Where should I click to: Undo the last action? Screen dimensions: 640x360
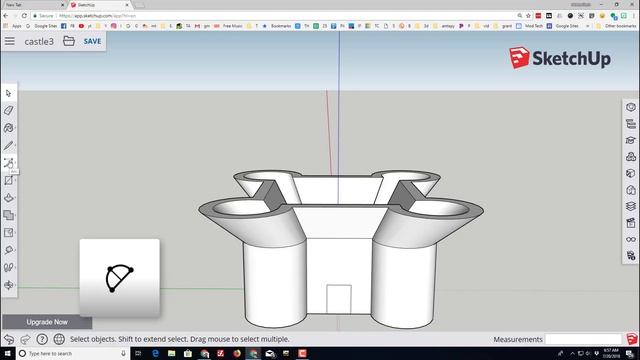9,339
